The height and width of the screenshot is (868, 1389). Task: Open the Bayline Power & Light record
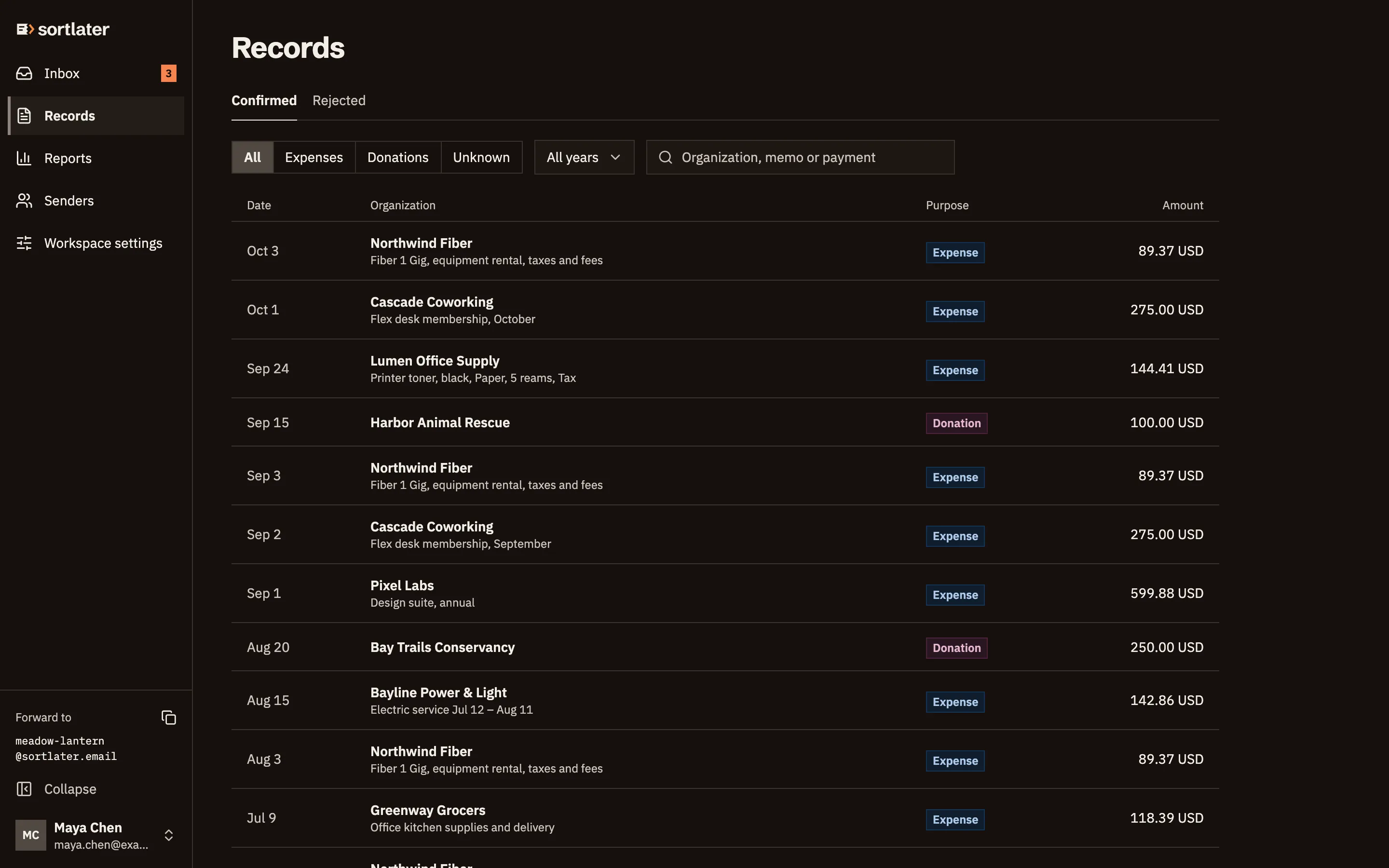point(725,701)
